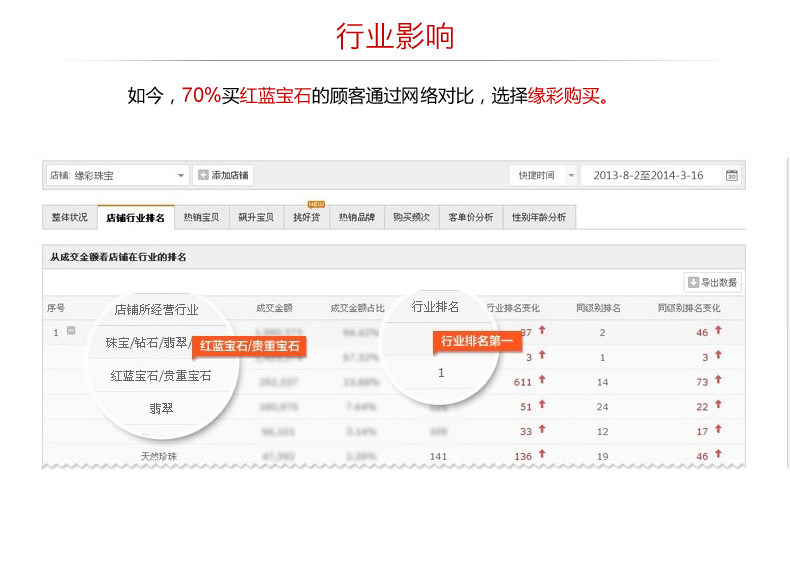
Task: Click the 翡翠 industry row
Action: [x=161, y=408]
